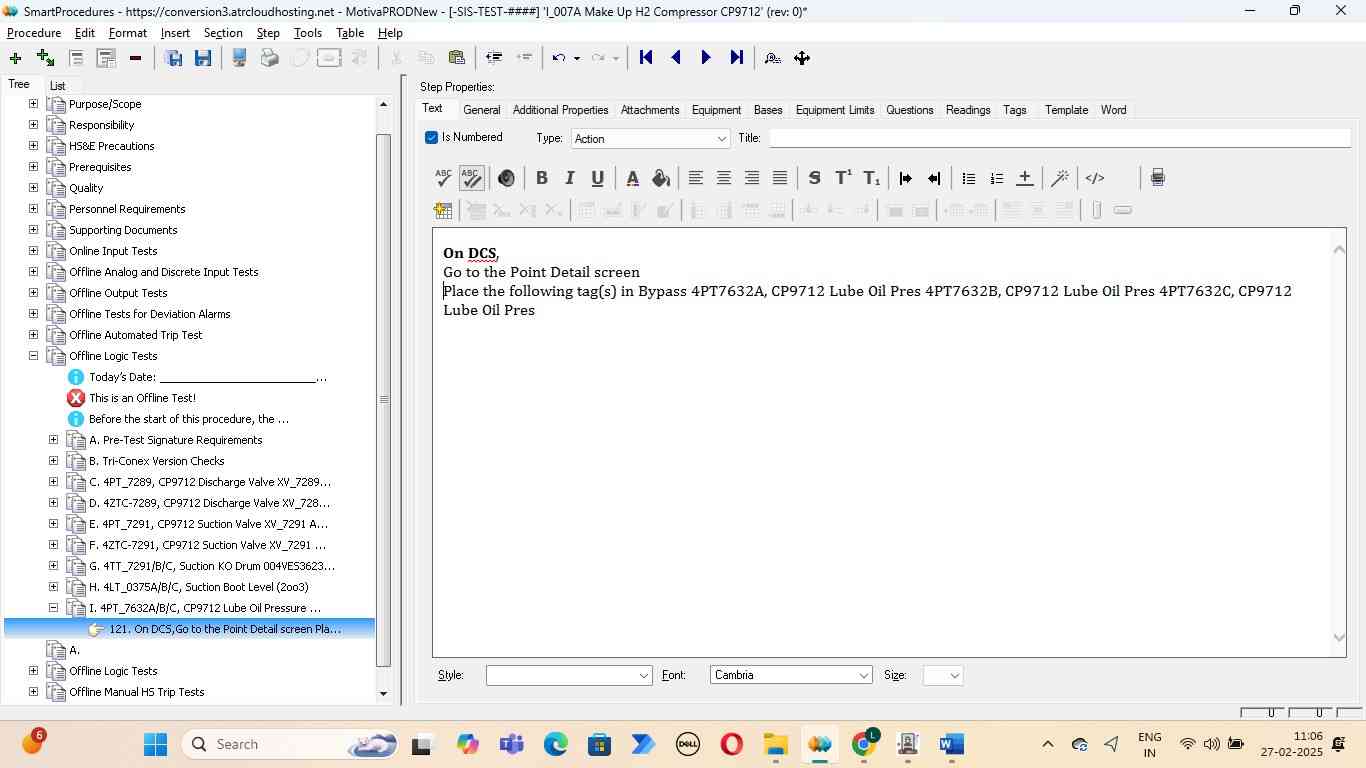Open the HTML code view icon

click(x=1095, y=178)
